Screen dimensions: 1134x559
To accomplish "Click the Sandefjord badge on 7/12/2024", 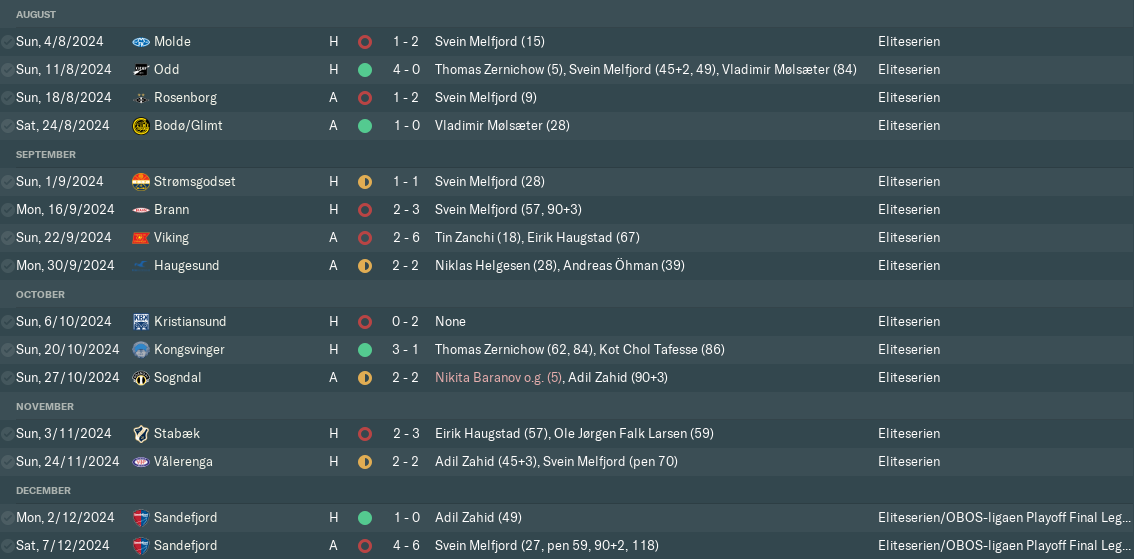I will pos(141,546).
